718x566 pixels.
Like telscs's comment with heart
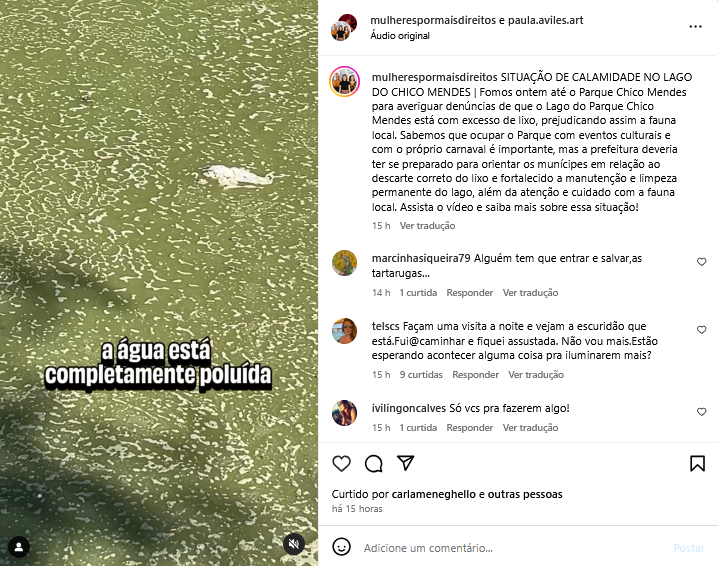[702, 330]
